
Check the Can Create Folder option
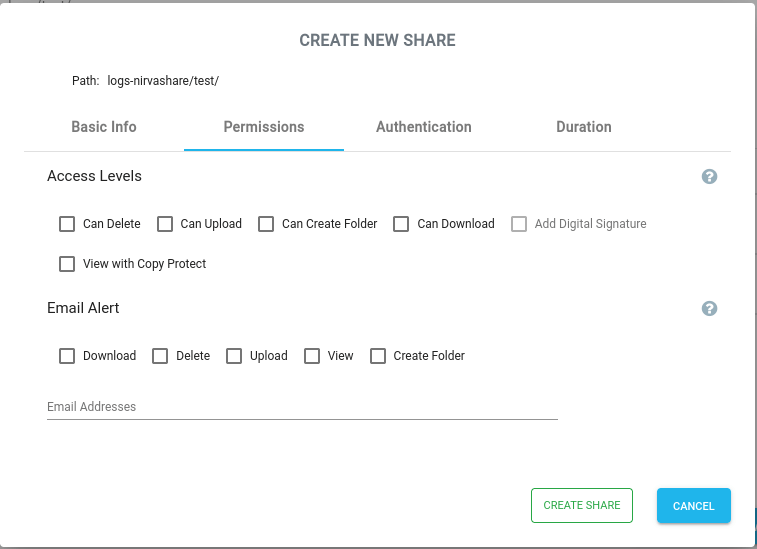tap(266, 224)
